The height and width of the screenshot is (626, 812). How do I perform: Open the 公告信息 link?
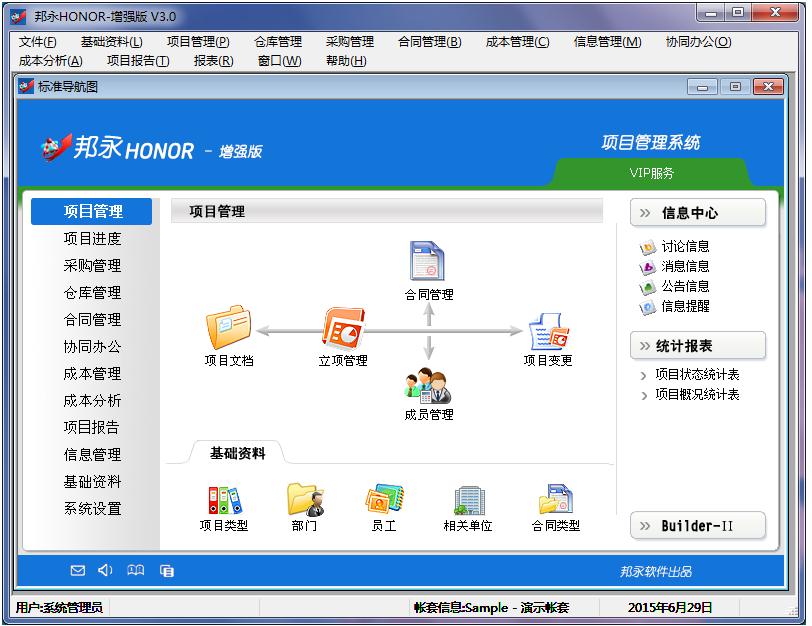coord(685,287)
